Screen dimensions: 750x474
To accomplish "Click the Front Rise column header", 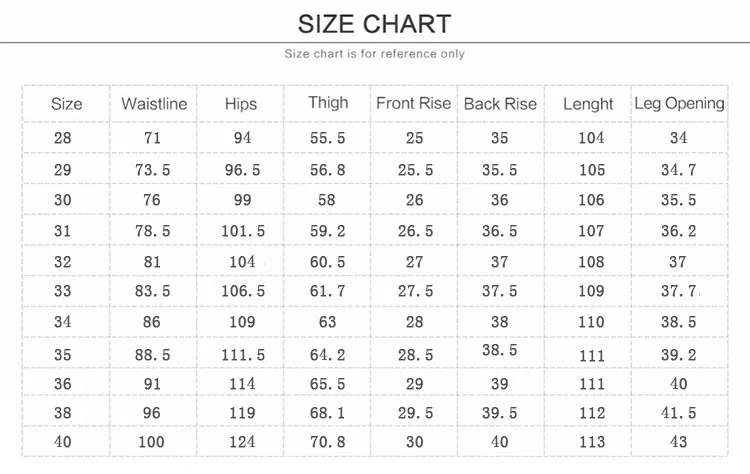I will [x=414, y=103].
